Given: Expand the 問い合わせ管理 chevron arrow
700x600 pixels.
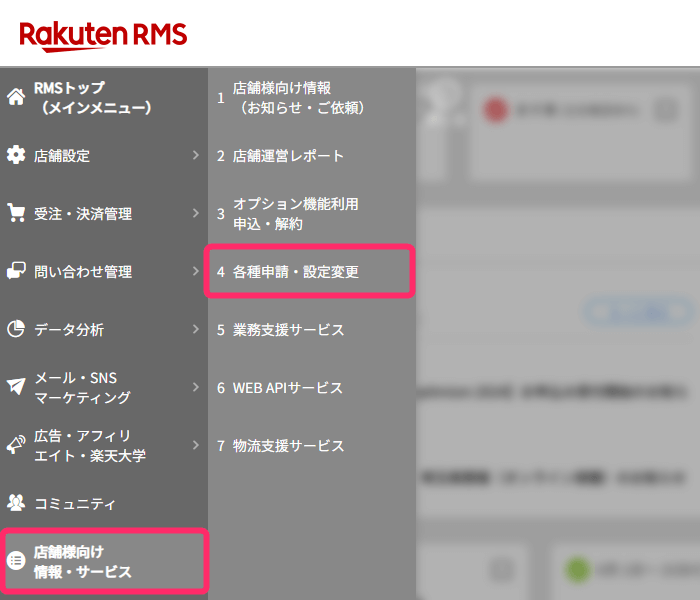Looking at the screenshot, I should click(x=196, y=271).
